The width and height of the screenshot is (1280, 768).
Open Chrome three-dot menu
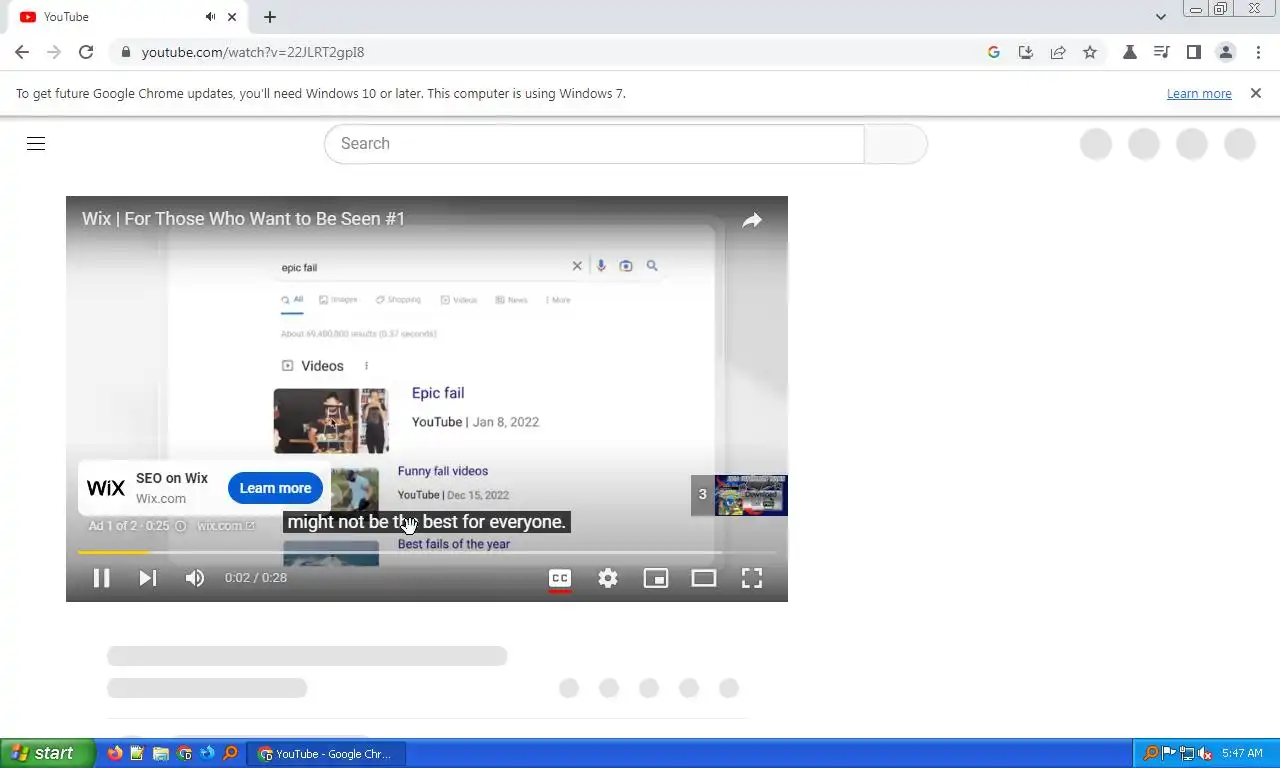tap(1259, 52)
